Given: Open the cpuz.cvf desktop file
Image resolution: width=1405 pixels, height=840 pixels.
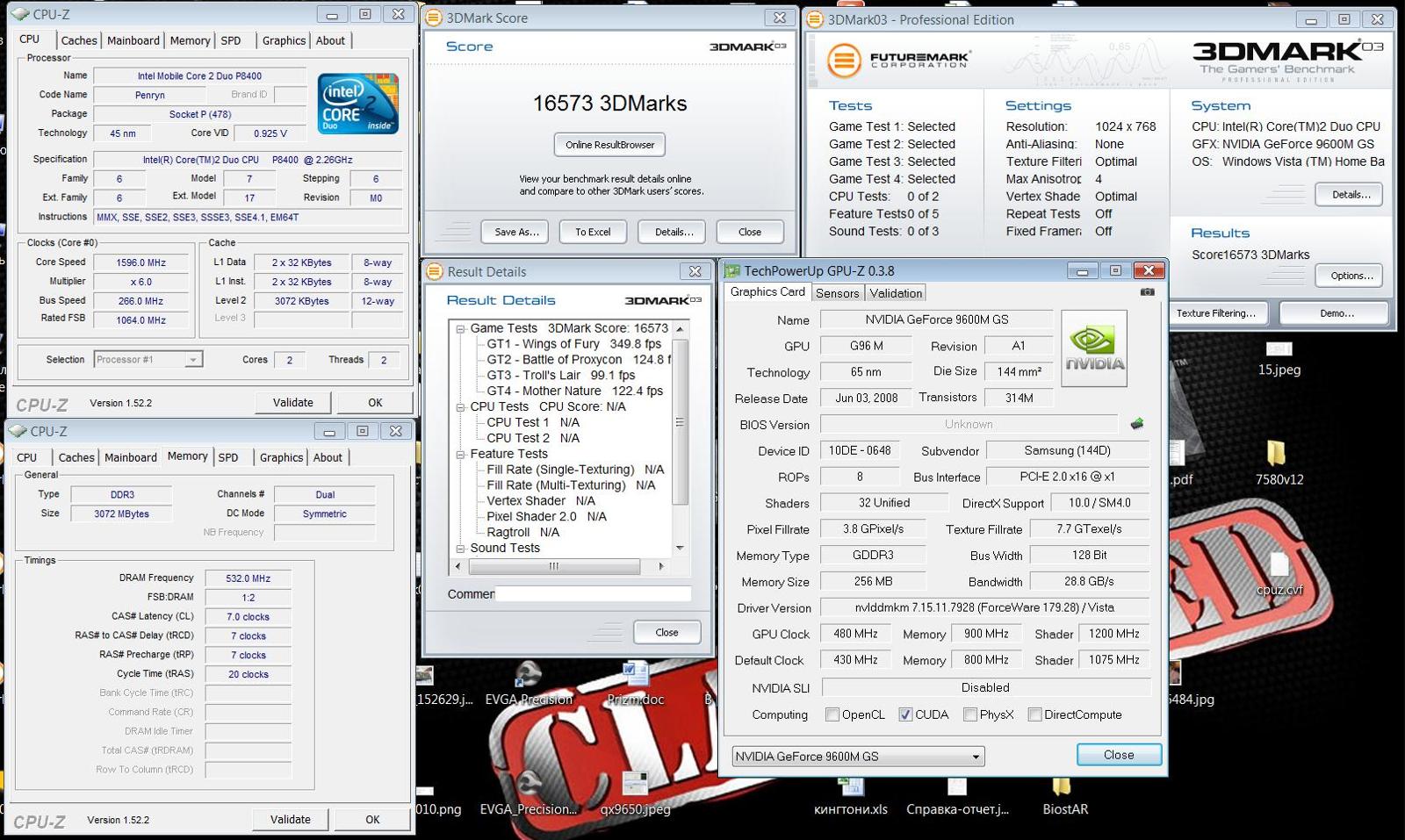Looking at the screenshot, I should (x=1279, y=574).
